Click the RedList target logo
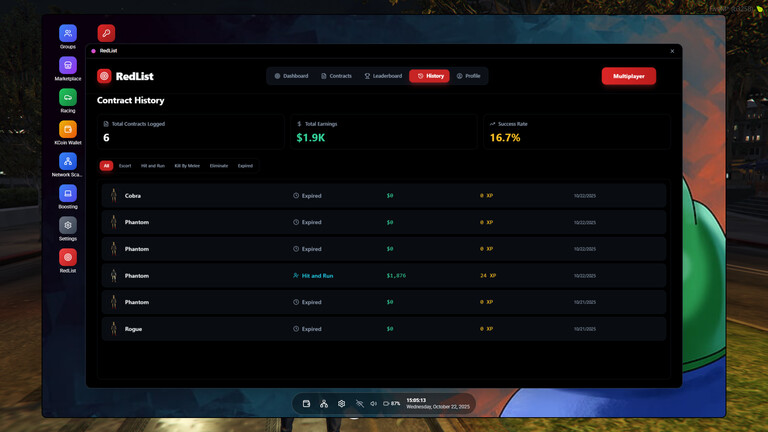Screen dimensions: 768x432 point(104,76)
